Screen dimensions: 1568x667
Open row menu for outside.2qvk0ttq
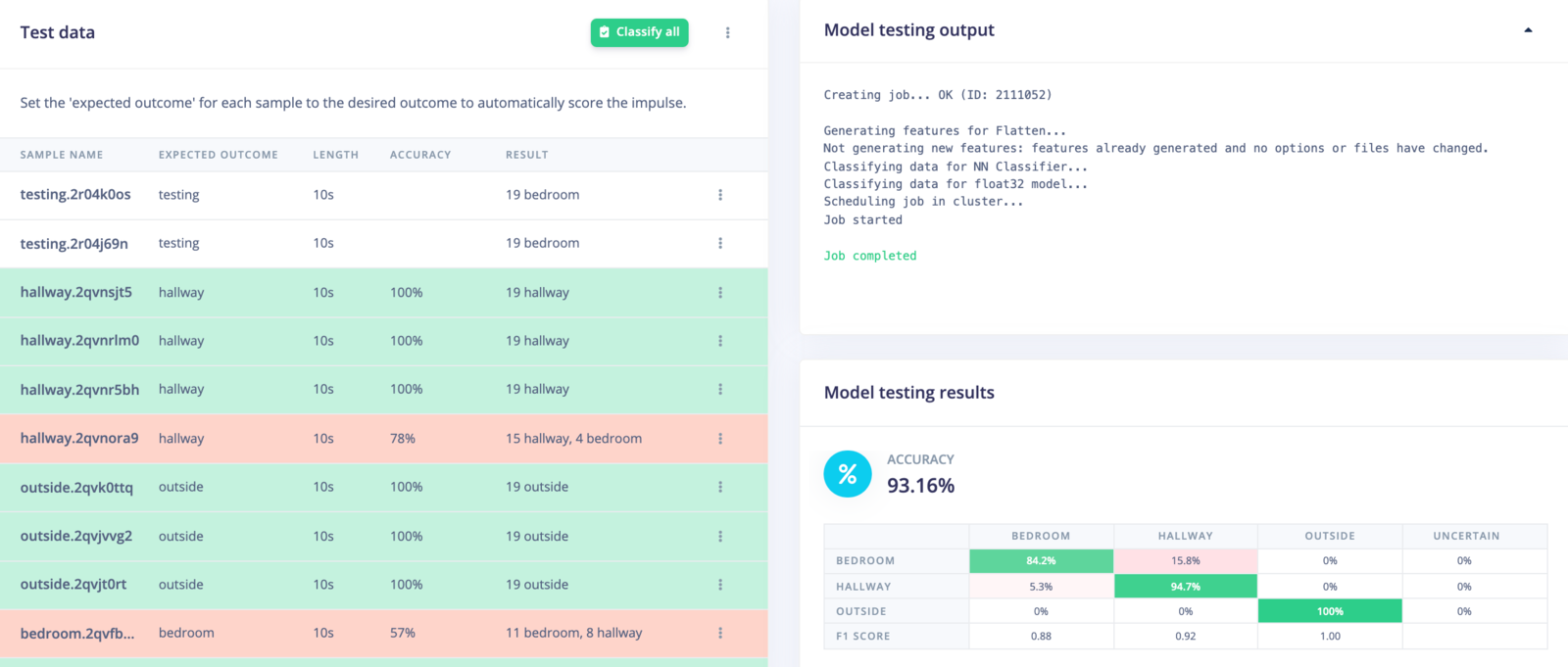(720, 487)
